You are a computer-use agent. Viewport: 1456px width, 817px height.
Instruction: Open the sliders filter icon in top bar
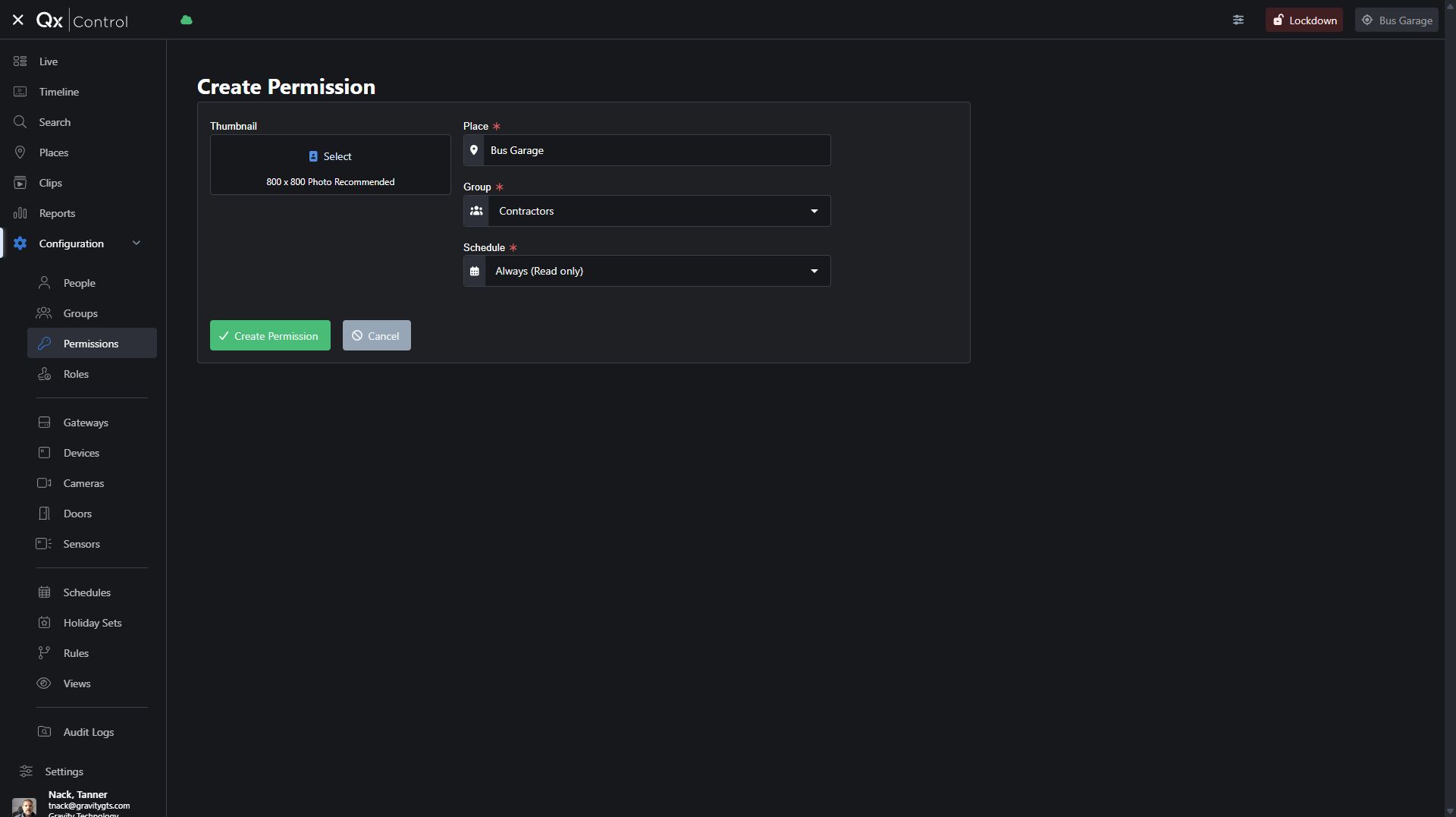click(x=1238, y=20)
